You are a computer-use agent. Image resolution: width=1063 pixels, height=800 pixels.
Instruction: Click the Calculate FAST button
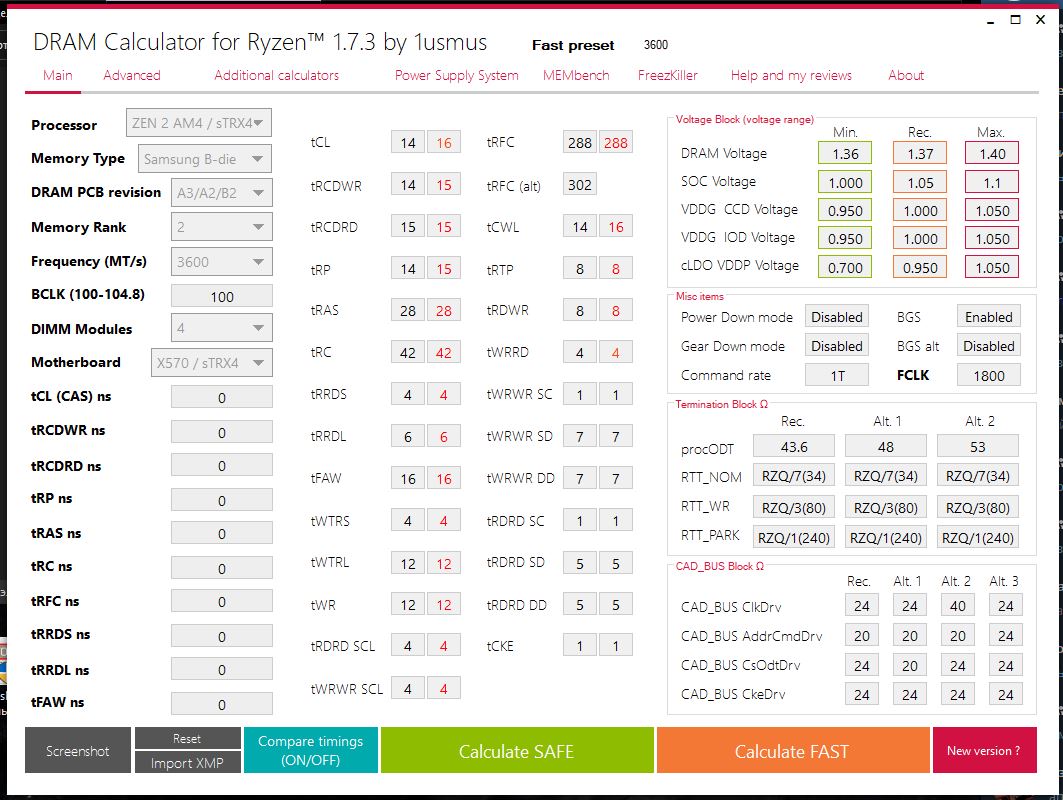[x=793, y=751]
